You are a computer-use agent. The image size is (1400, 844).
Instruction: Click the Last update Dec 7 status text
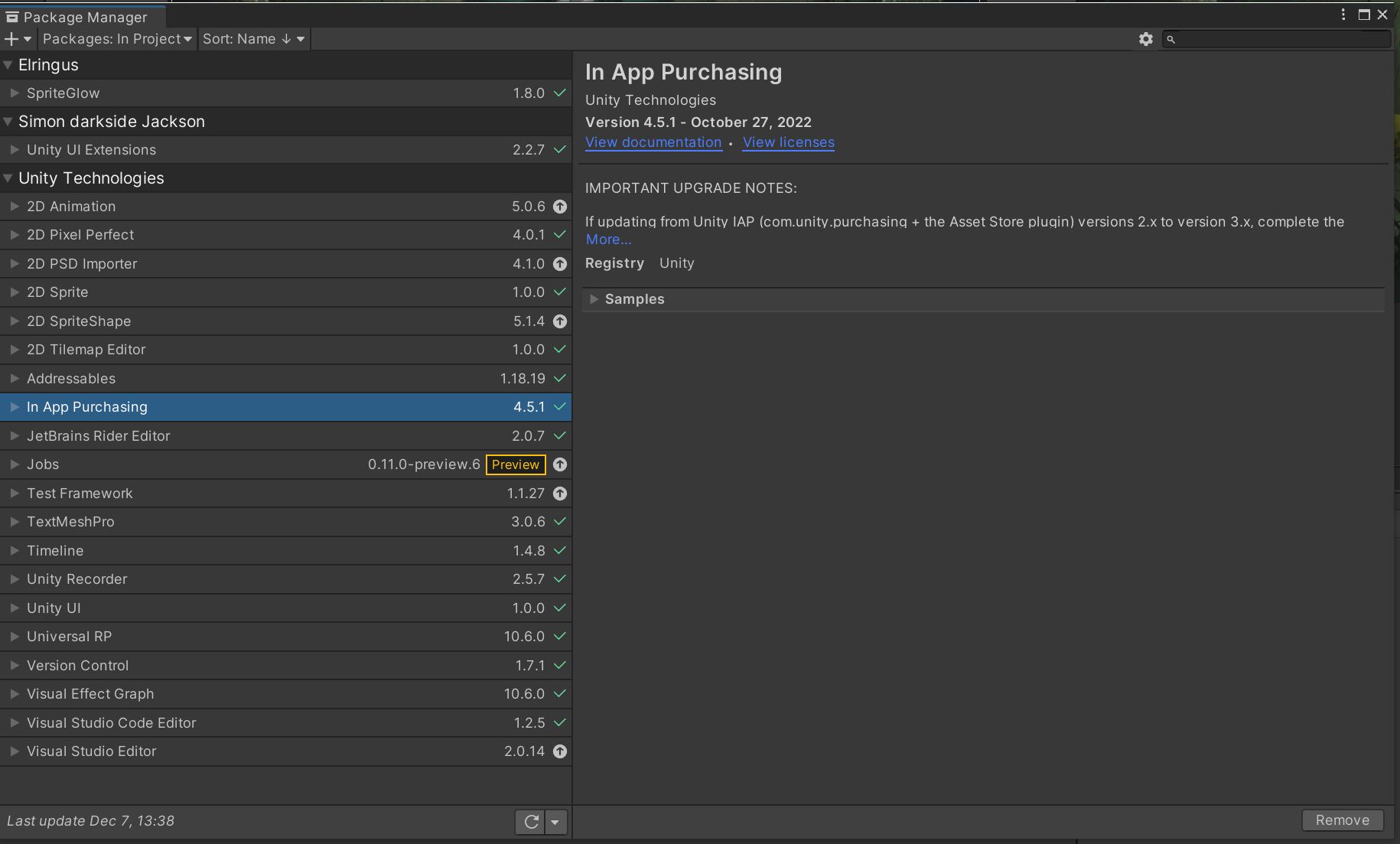[91, 821]
